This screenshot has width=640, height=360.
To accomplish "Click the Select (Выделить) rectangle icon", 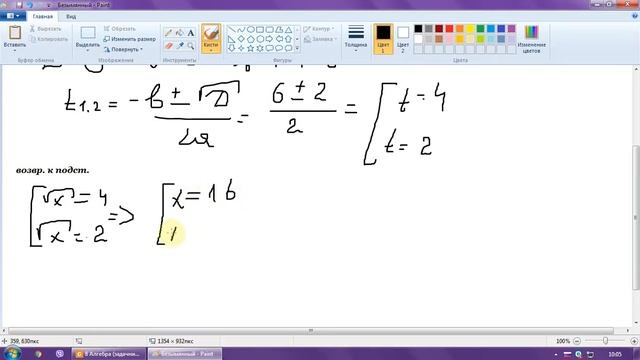I will pyautogui.click(x=88, y=33).
